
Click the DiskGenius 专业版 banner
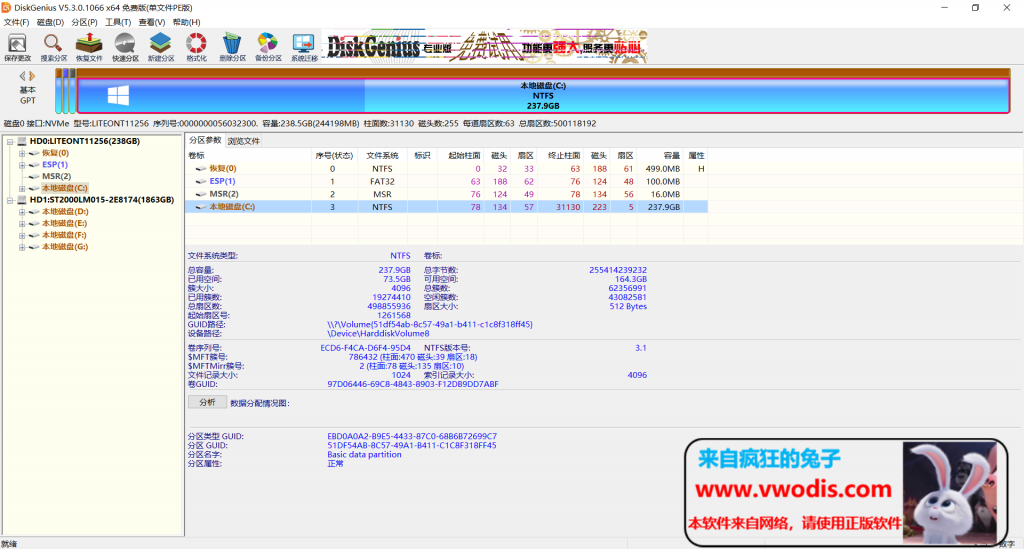tap(487, 46)
